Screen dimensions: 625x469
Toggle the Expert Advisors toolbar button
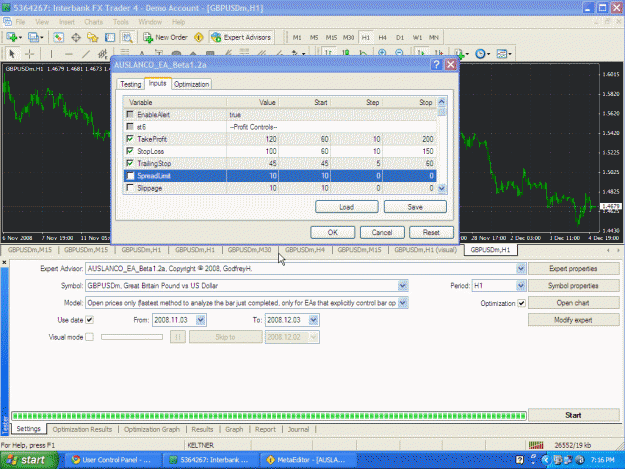tap(242, 37)
